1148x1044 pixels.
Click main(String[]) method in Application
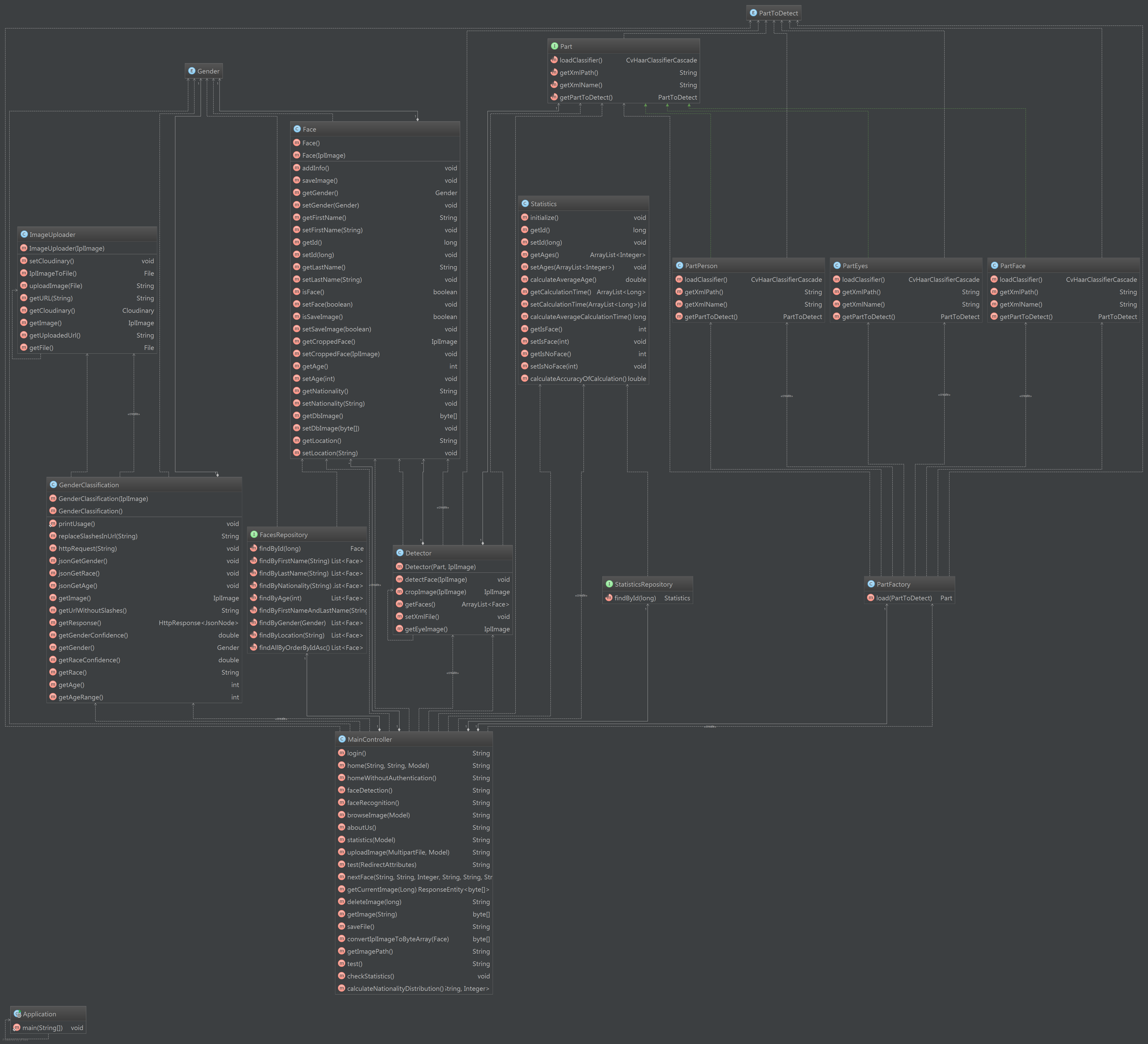[x=42, y=1027]
